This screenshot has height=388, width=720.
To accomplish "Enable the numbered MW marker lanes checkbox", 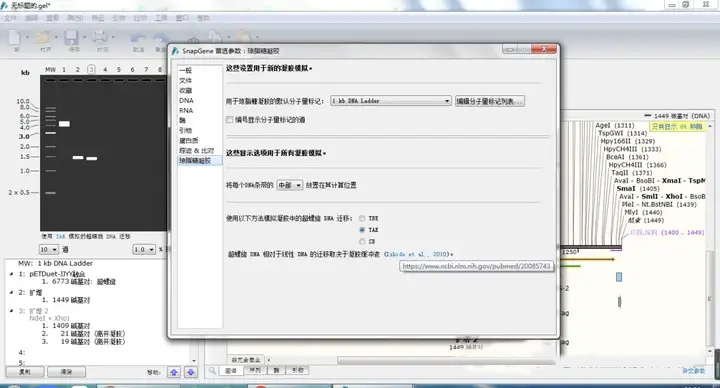I will [230, 120].
